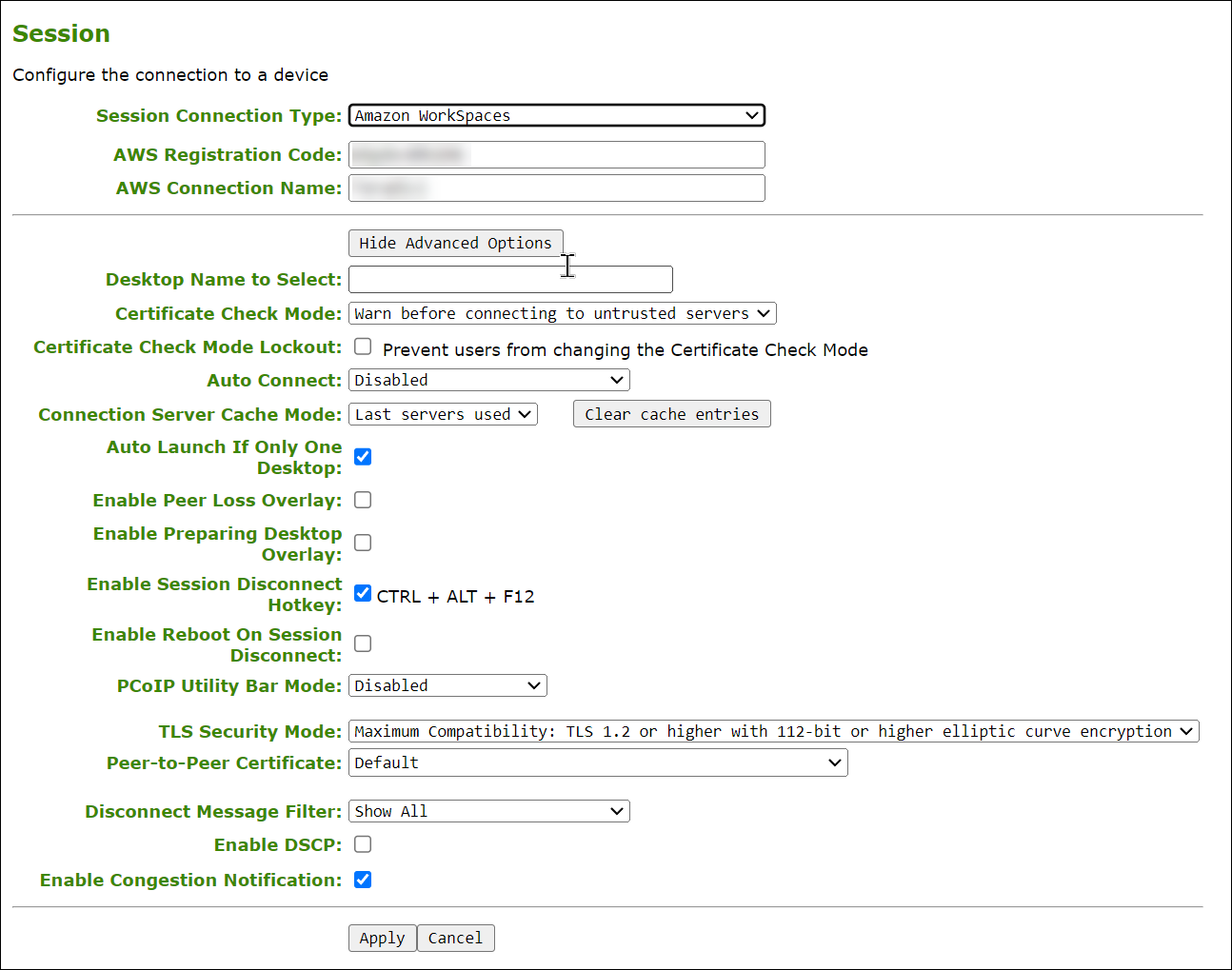Click the Apply button
The image size is (1232, 970).
coord(383,938)
